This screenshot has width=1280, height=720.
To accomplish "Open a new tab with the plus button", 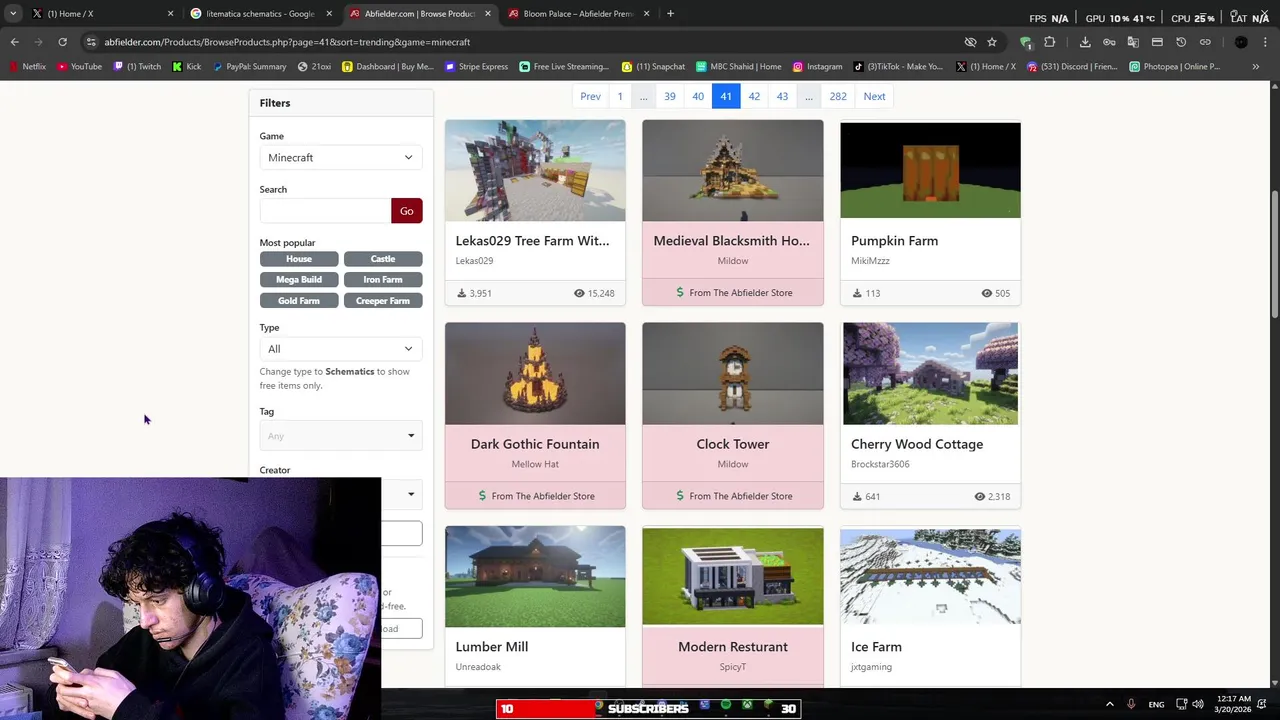I will 670,14.
